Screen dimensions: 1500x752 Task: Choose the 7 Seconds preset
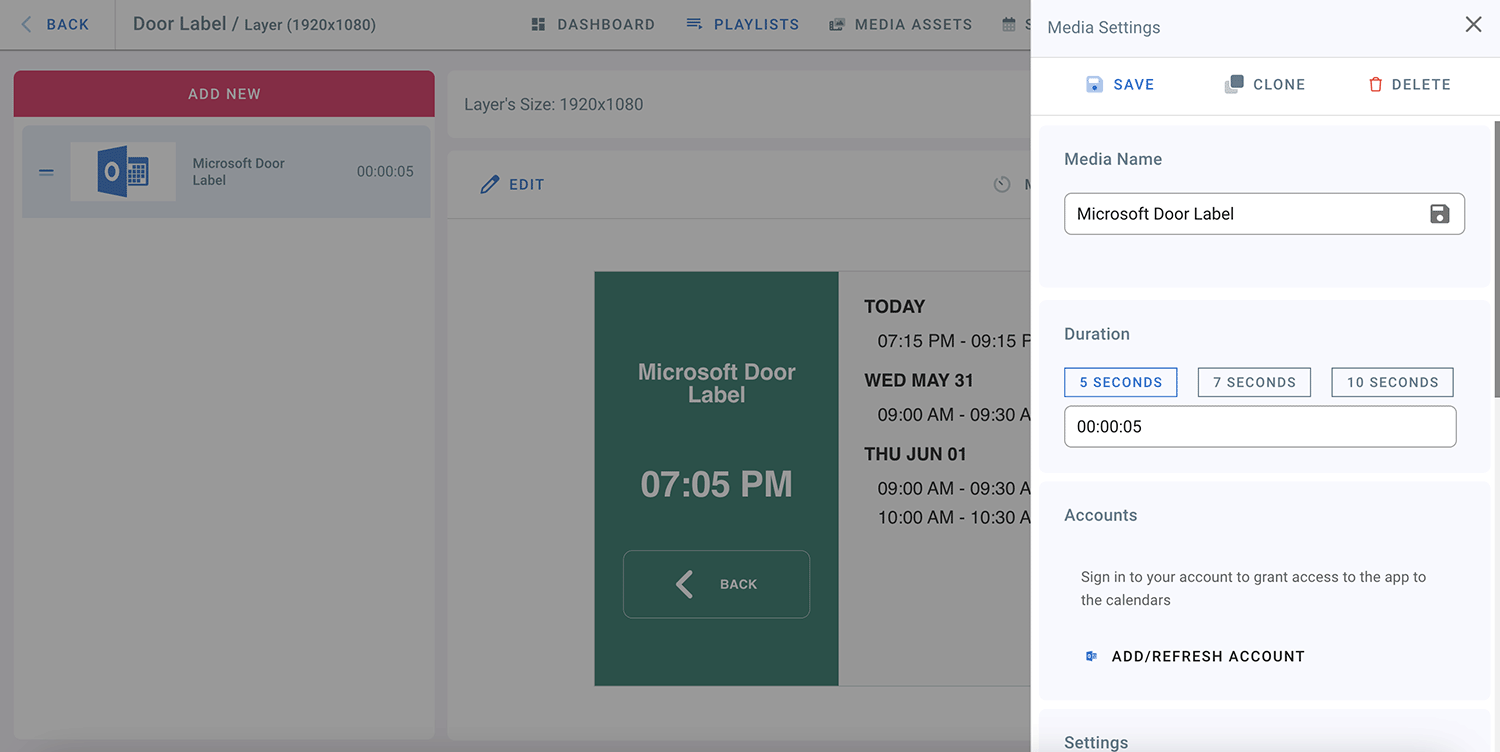click(x=1254, y=382)
